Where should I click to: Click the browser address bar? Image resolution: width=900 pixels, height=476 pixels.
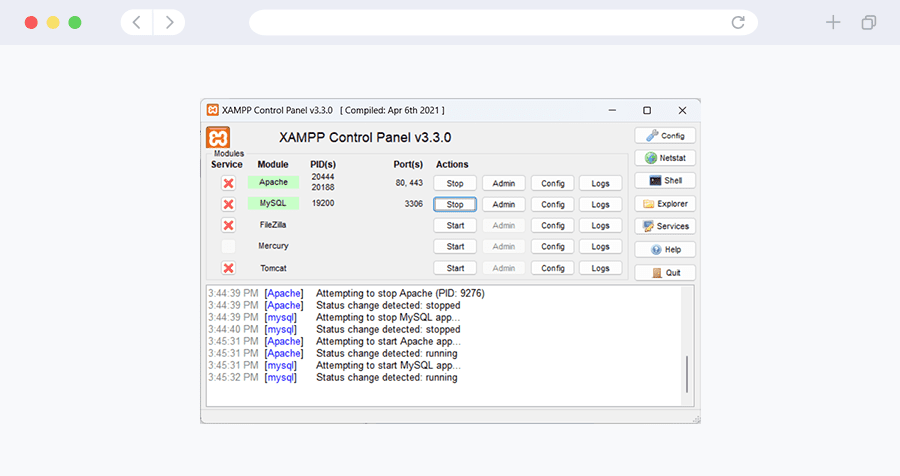point(503,22)
